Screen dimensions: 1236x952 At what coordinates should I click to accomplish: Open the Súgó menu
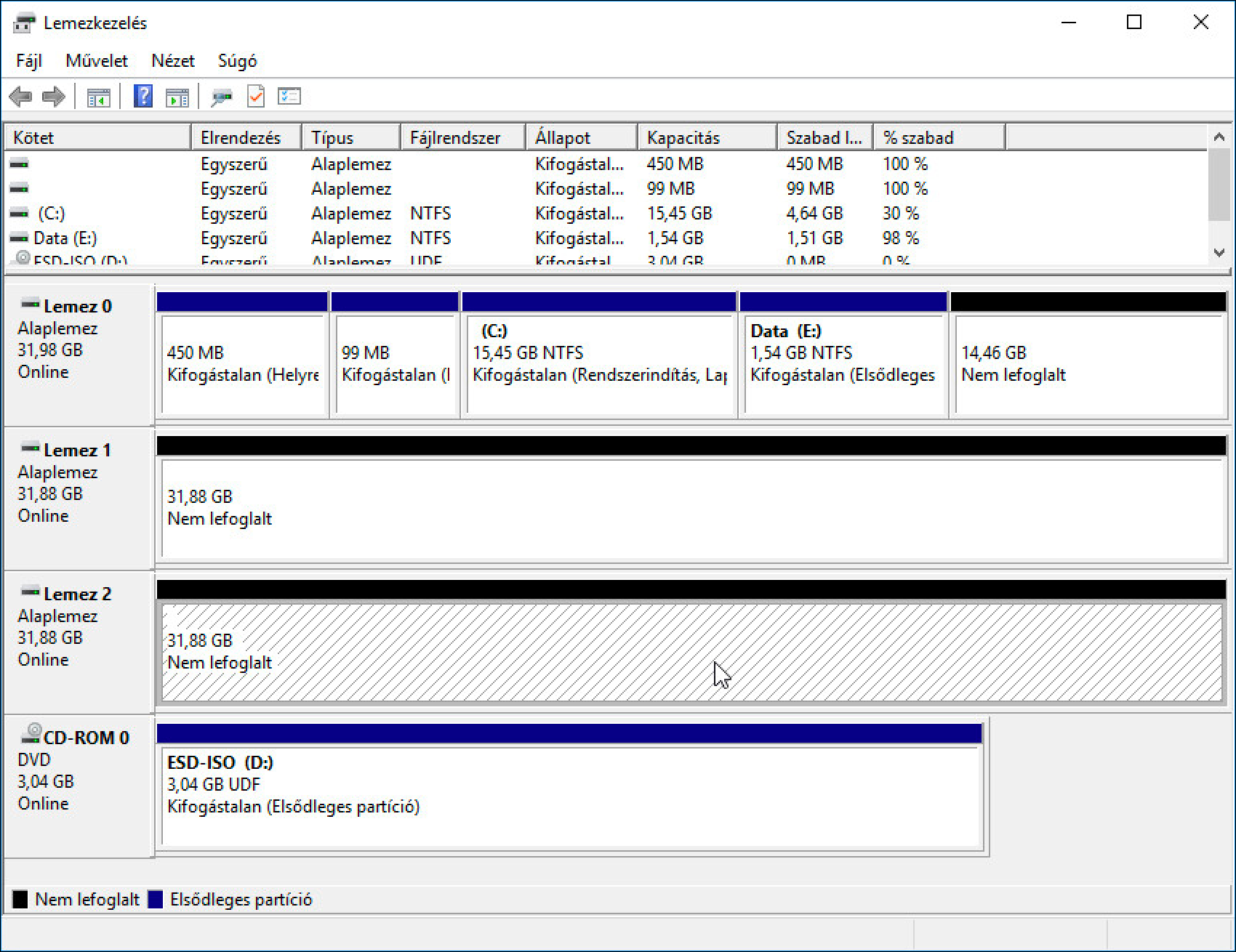tap(238, 61)
